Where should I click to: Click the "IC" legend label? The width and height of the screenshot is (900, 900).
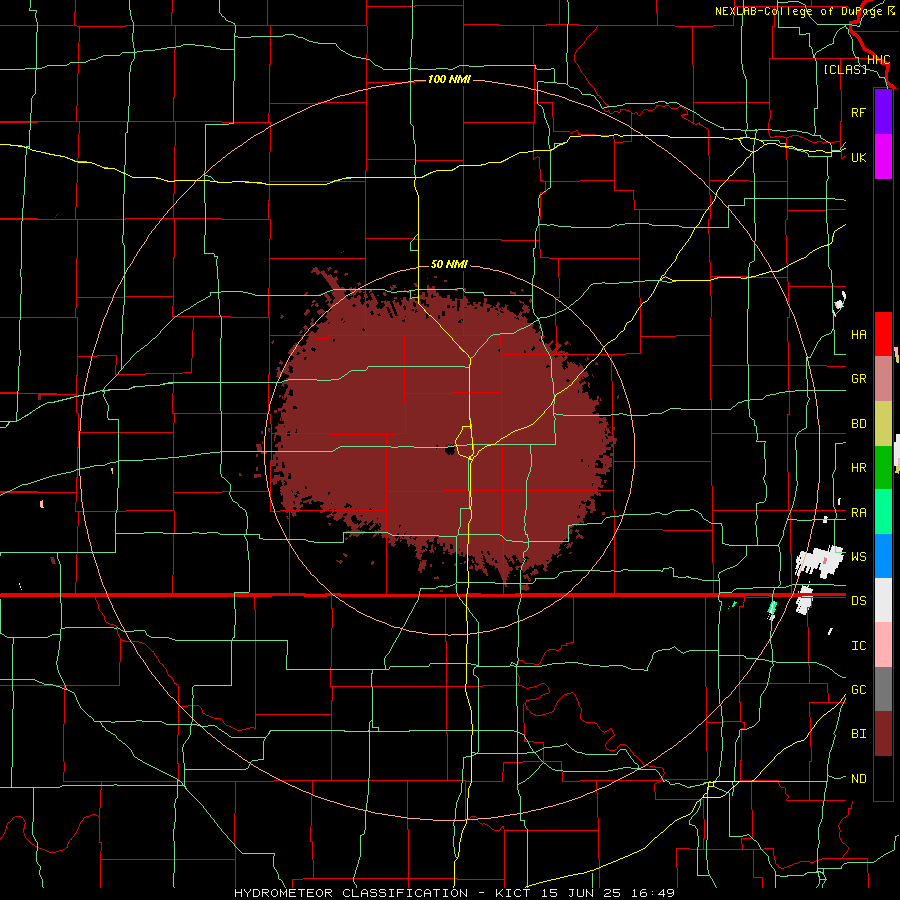click(858, 646)
